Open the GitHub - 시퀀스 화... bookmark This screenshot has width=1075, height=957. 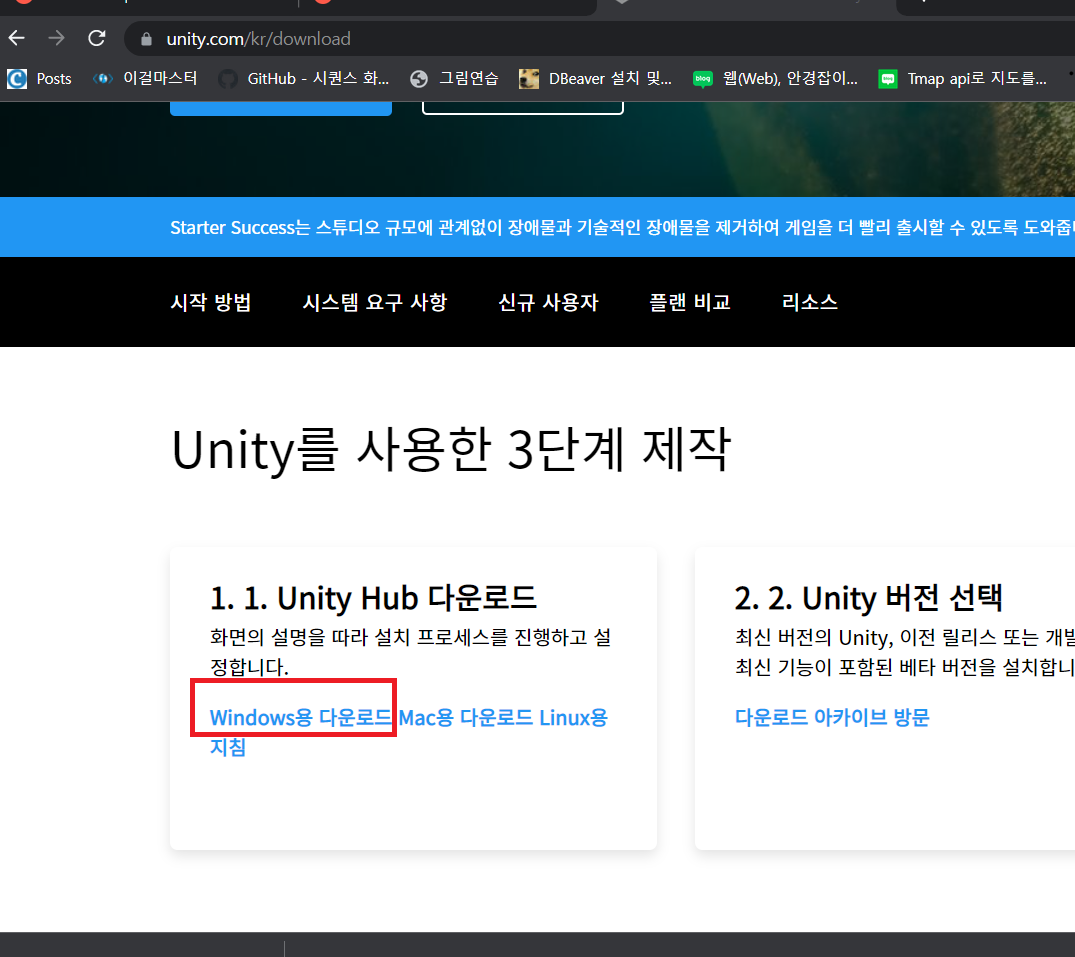[304, 79]
